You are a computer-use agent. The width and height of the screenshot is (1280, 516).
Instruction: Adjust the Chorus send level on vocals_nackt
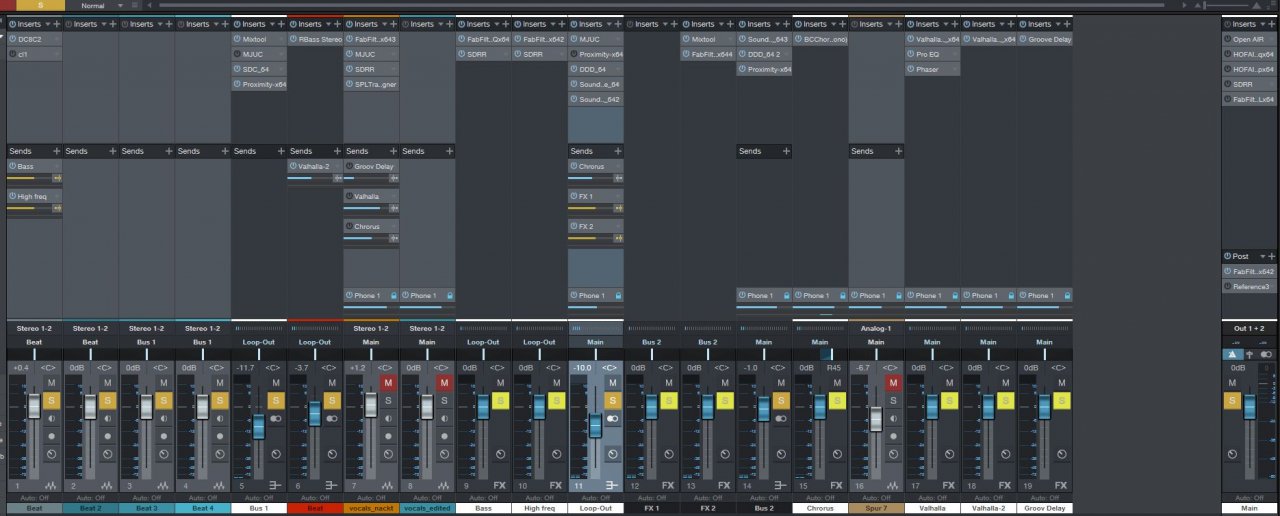coord(366,240)
